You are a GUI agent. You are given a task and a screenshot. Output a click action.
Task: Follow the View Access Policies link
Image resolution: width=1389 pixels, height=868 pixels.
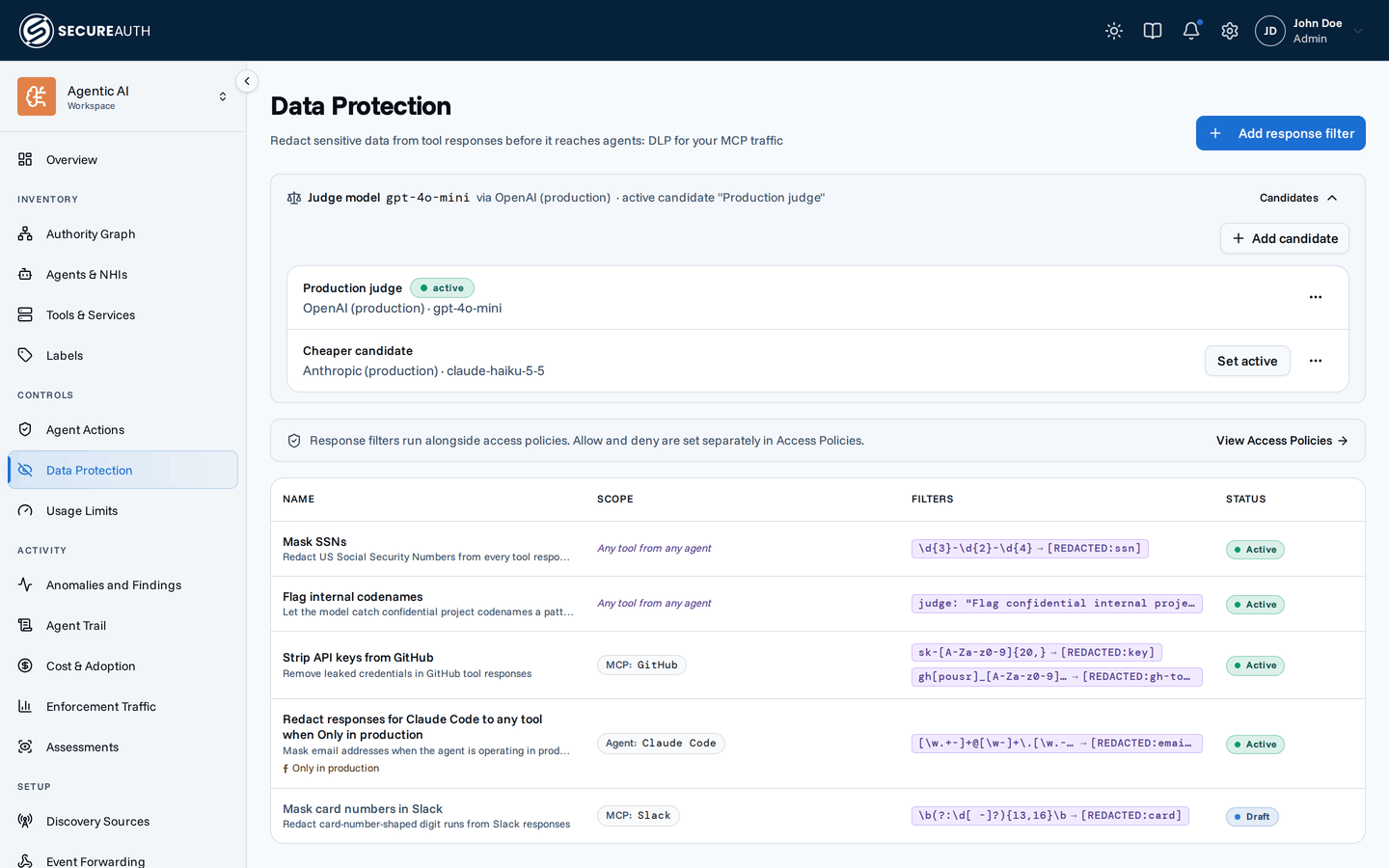1282,441
